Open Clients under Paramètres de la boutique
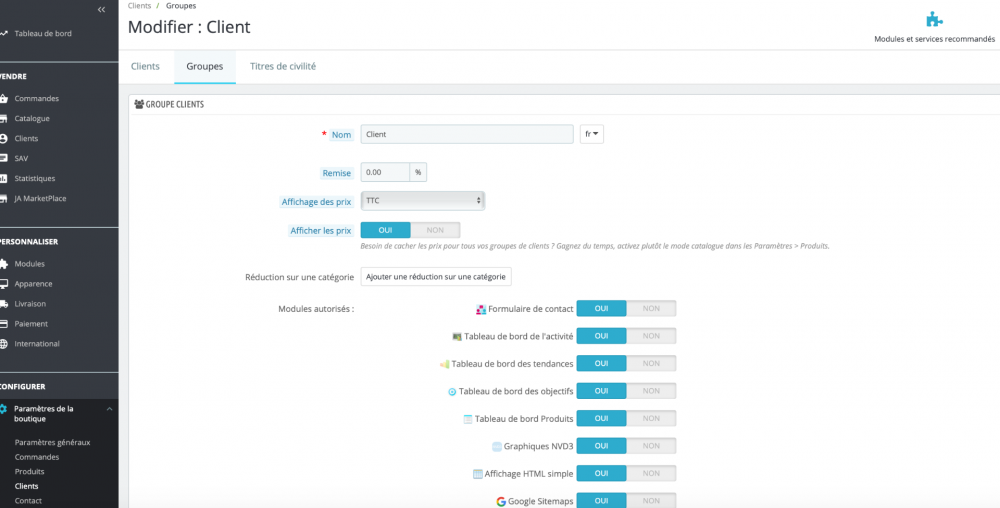 pyautogui.click(x=27, y=486)
